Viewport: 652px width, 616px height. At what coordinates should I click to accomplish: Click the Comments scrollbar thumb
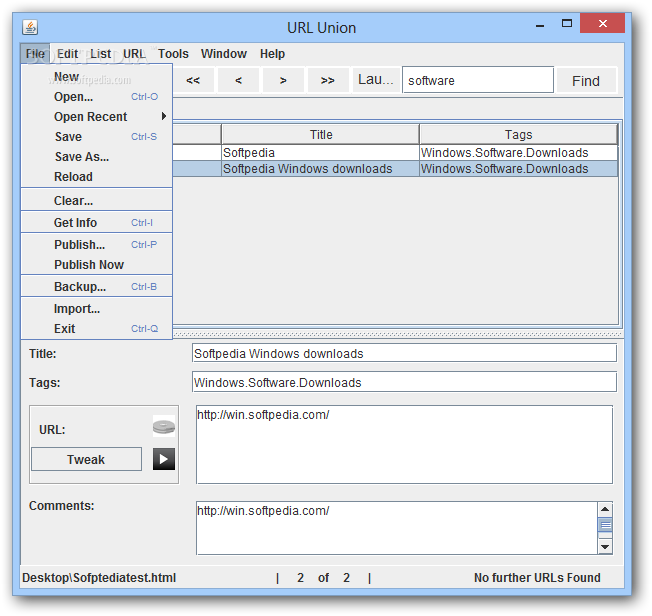click(x=605, y=525)
